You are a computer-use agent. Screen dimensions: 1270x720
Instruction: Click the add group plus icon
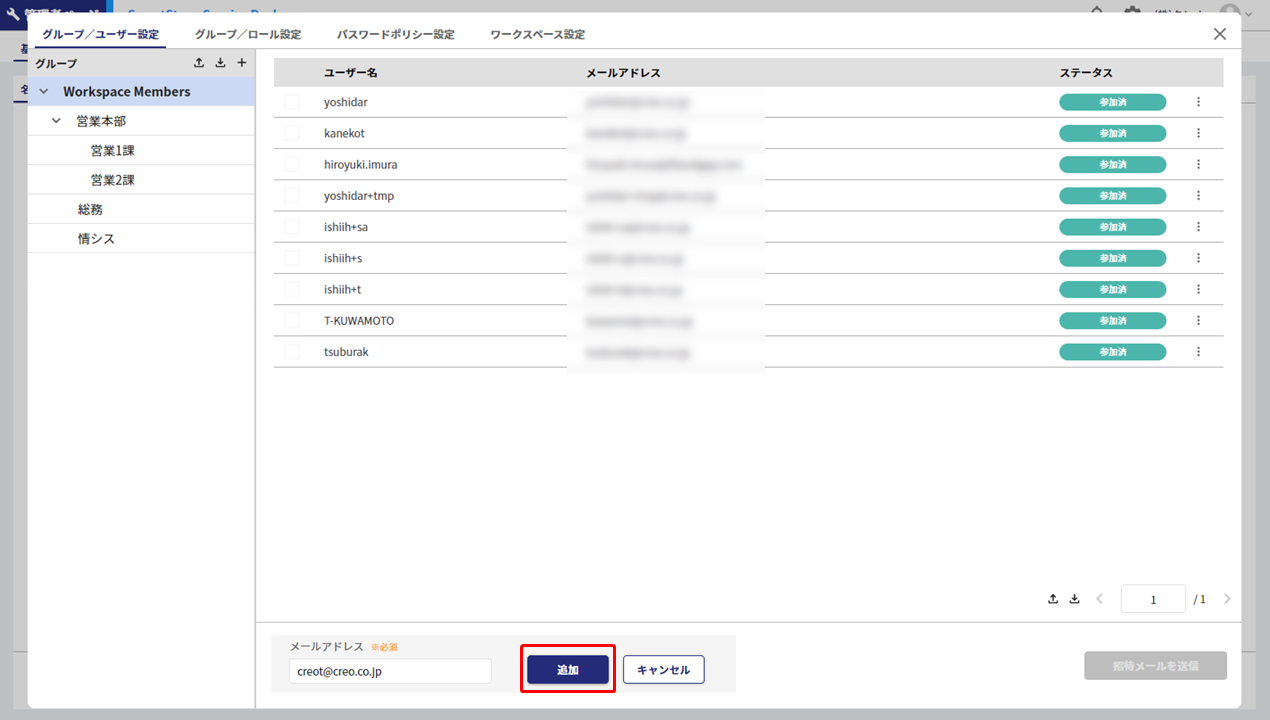pos(241,63)
